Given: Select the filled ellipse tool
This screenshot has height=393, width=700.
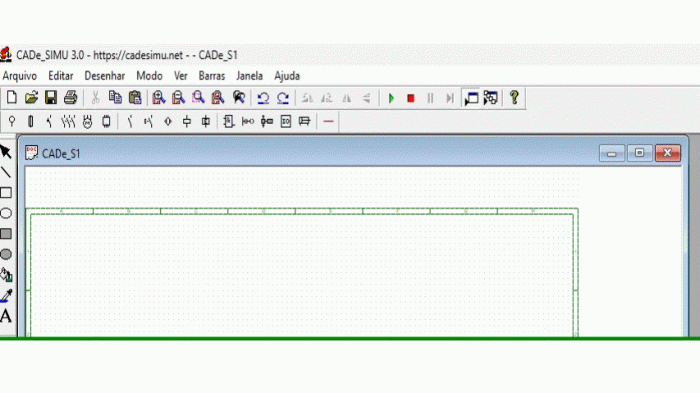Looking at the screenshot, I should tap(6, 254).
